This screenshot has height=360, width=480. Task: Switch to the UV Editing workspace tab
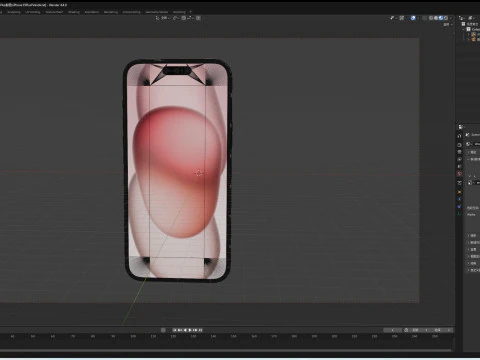[x=33, y=12]
